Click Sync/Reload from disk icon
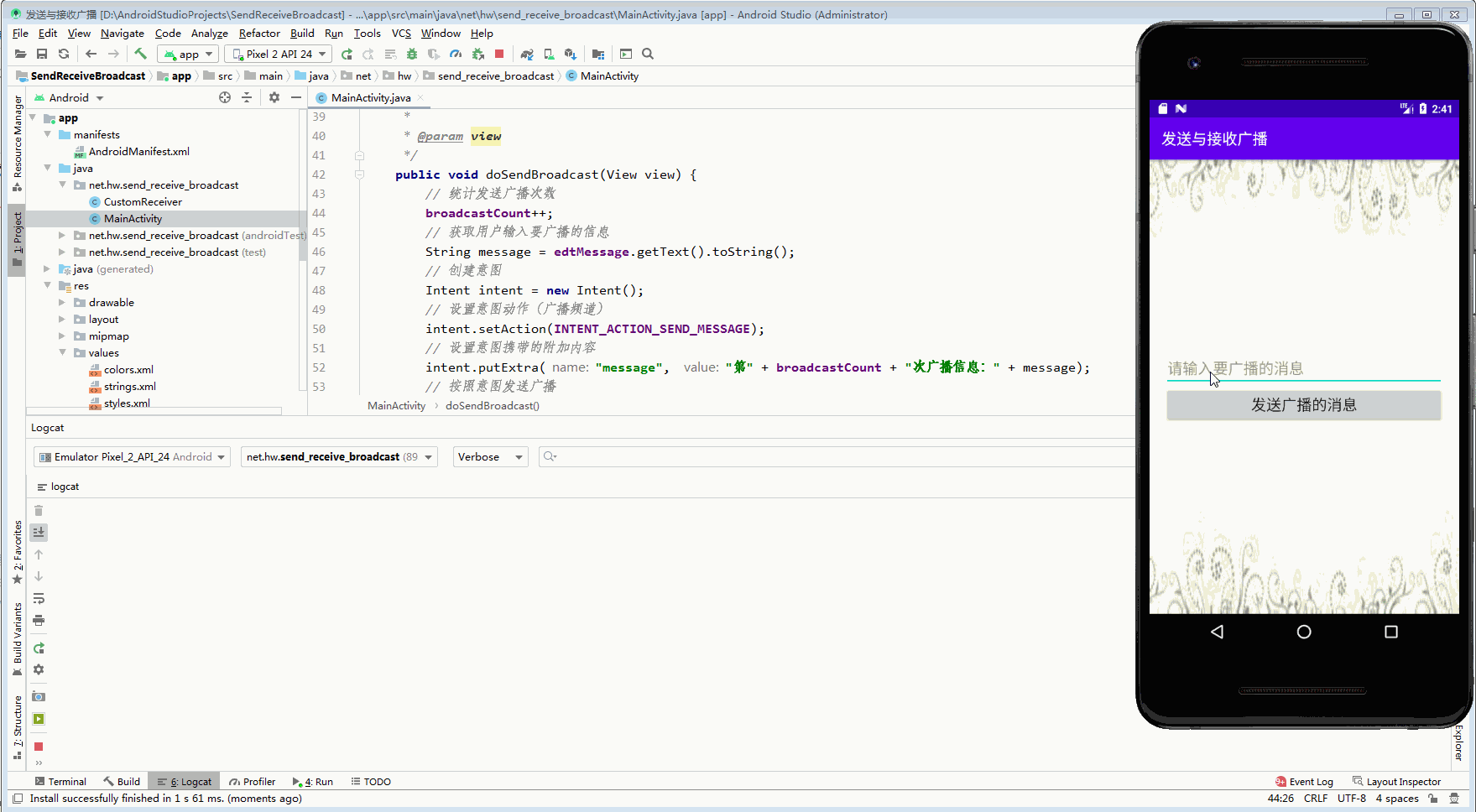1476x812 pixels. [64, 54]
